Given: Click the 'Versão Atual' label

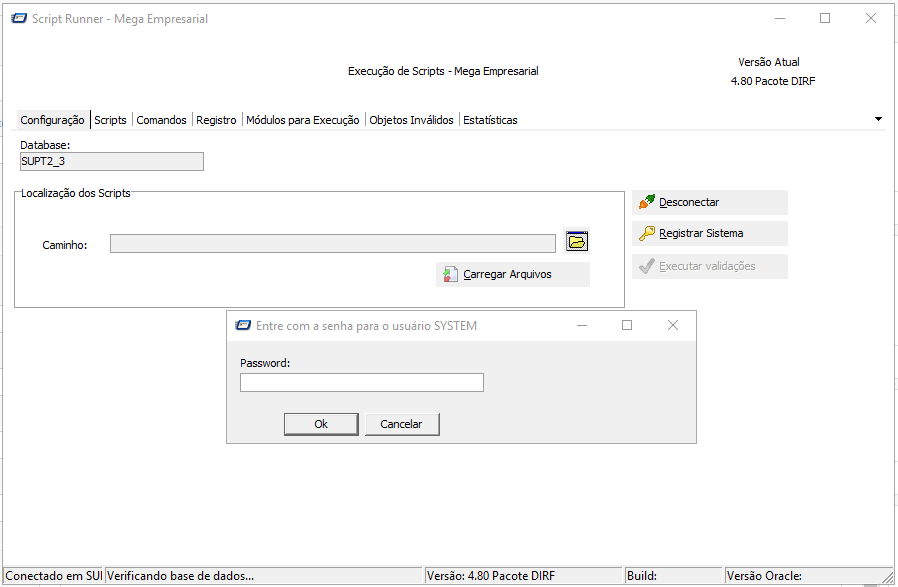Looking at the screenshot, I should pyautogui.click(x=769, y=62).
